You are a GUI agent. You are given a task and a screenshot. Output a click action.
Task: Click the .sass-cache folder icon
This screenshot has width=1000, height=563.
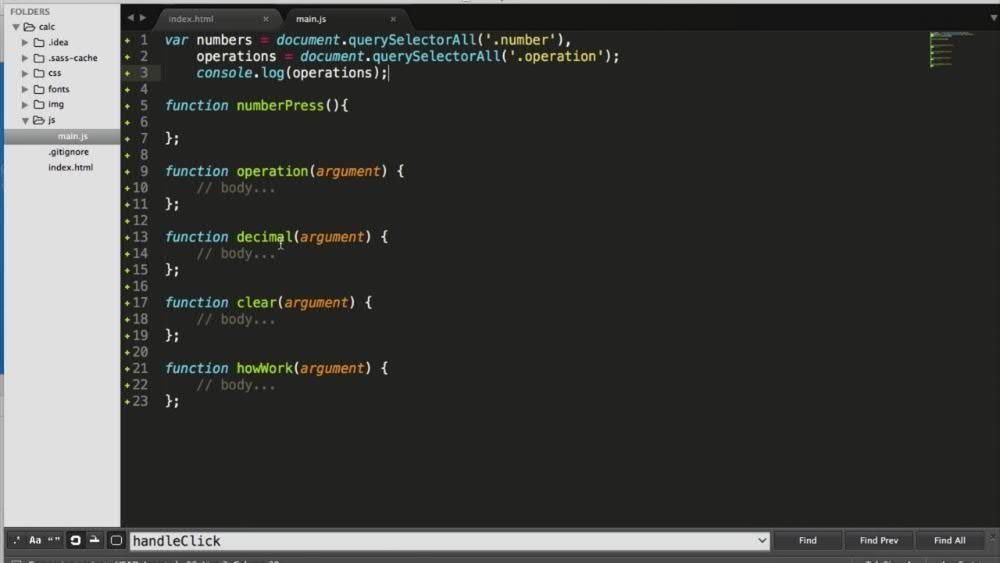[39, 58]
